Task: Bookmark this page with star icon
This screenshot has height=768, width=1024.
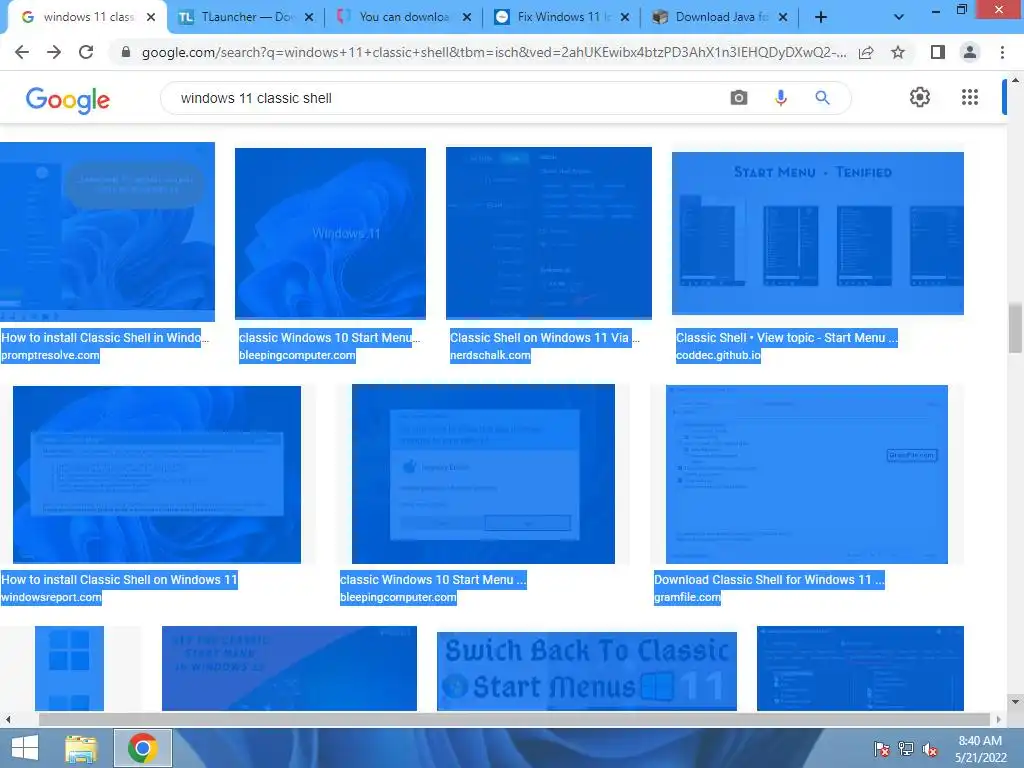Action: tap(898, 52)
